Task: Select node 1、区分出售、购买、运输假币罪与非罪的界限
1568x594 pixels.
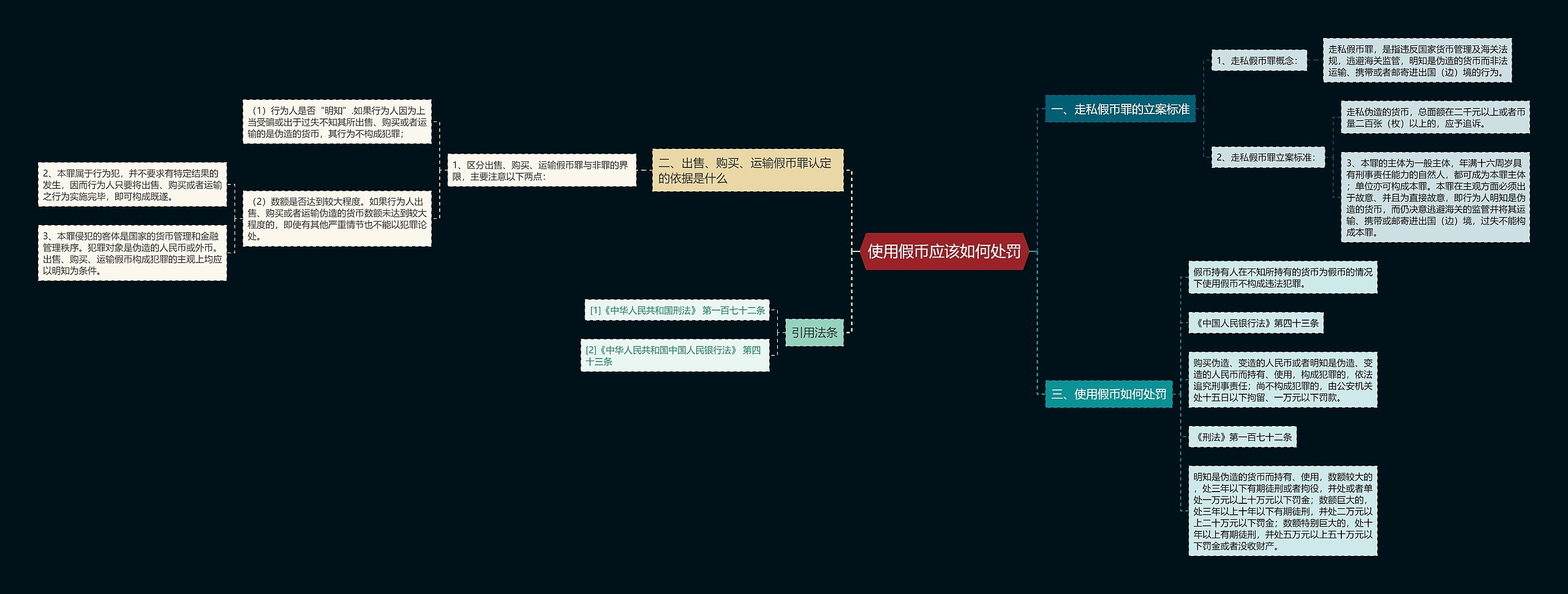Action: click(x=541, y=170)
